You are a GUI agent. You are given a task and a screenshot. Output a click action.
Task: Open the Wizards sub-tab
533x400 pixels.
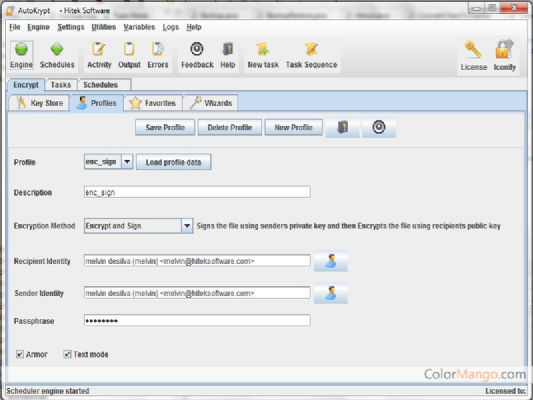211,103
